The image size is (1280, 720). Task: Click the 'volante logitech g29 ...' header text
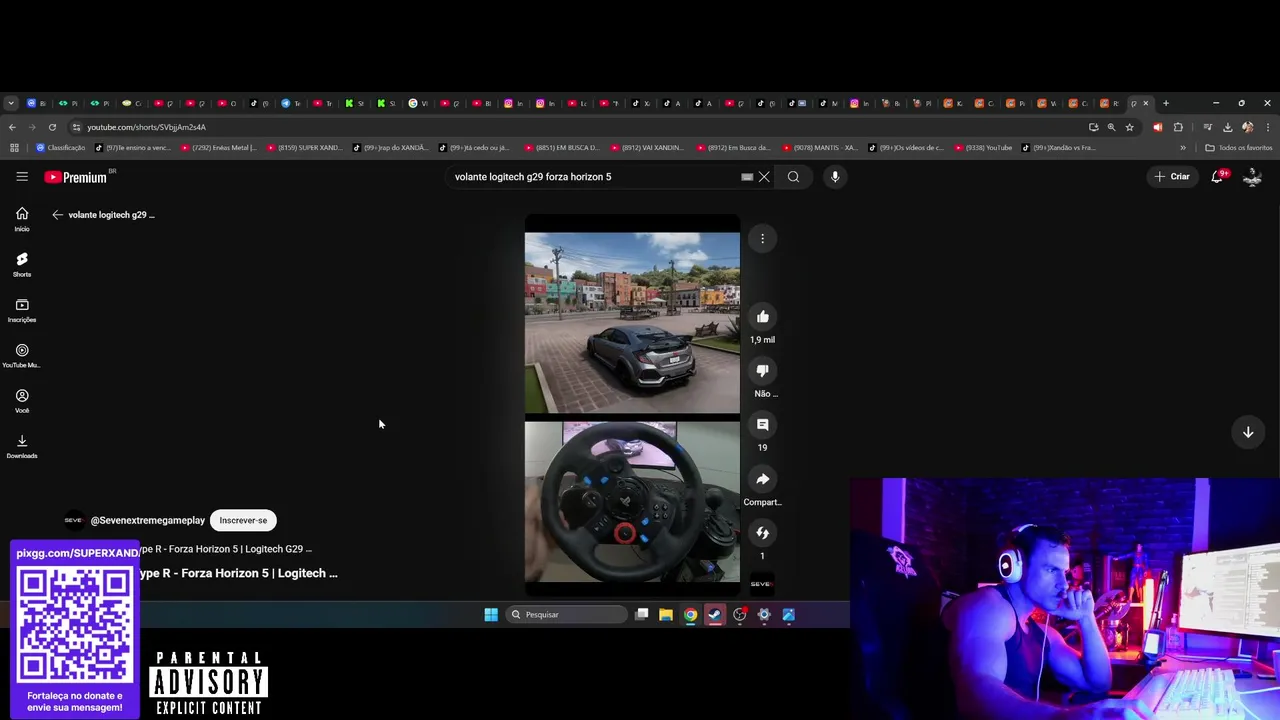coord(112,215)
